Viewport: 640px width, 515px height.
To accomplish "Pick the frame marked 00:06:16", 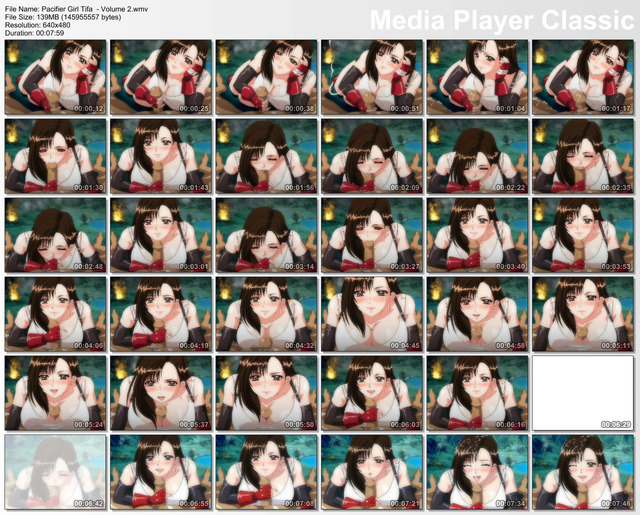I will click(x=477, y=393).
